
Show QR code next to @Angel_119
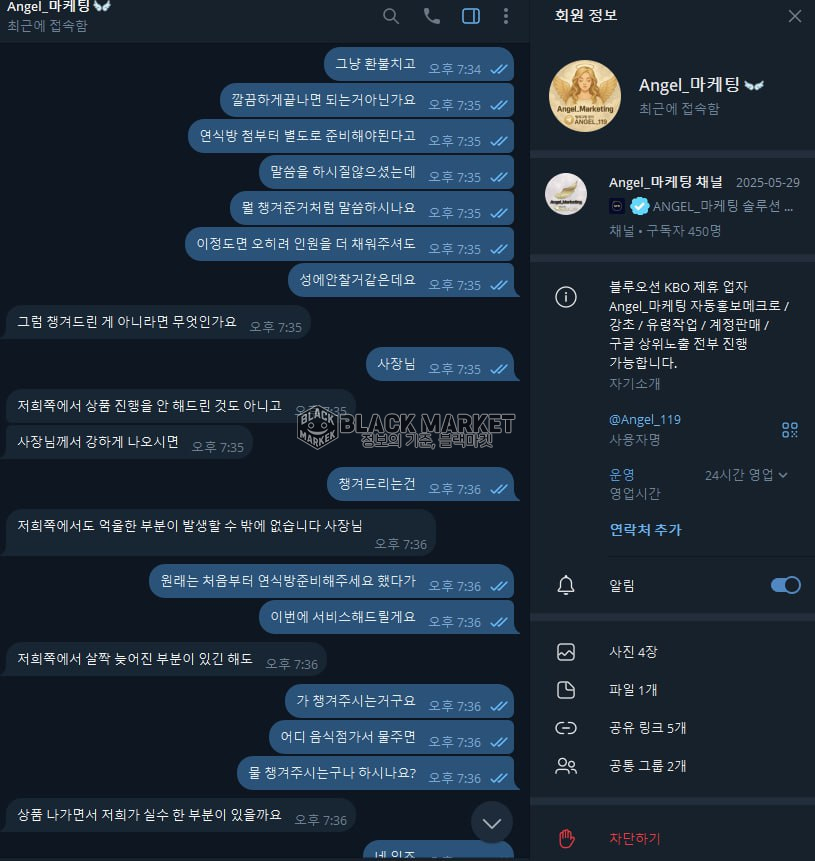(x=789, y=429)
